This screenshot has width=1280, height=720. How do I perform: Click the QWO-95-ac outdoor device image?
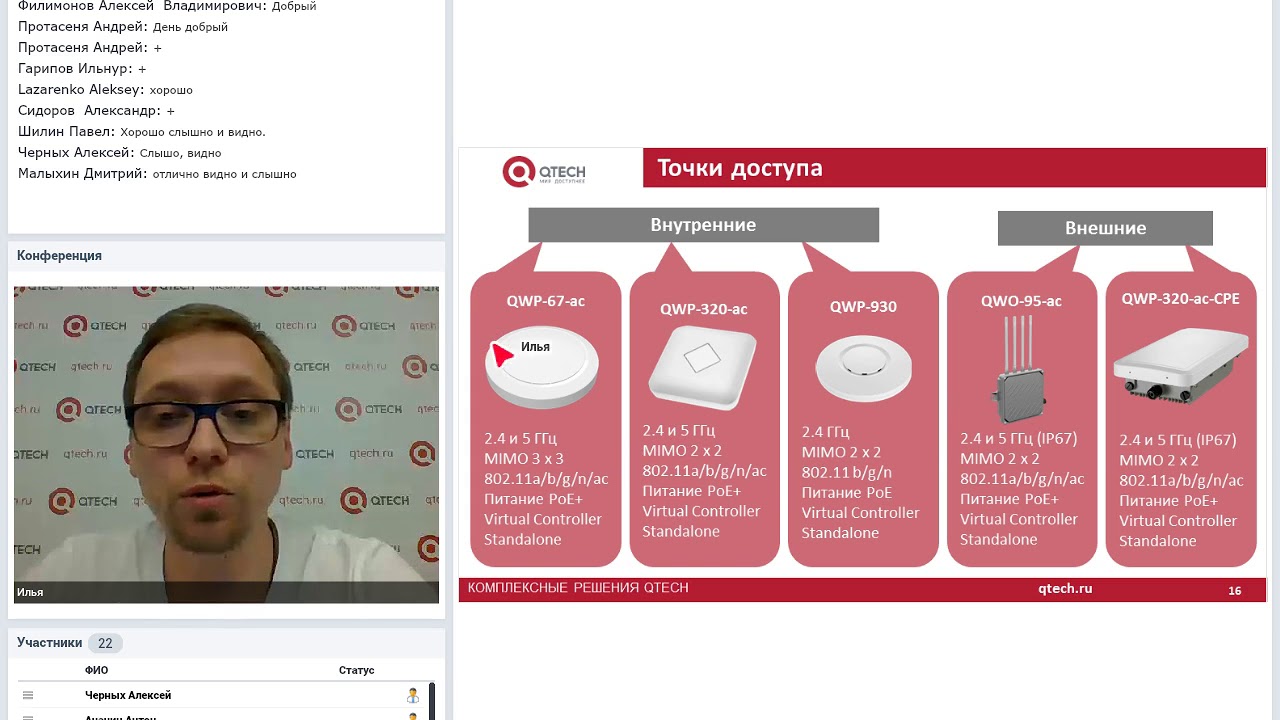(x=1020, y=370)
